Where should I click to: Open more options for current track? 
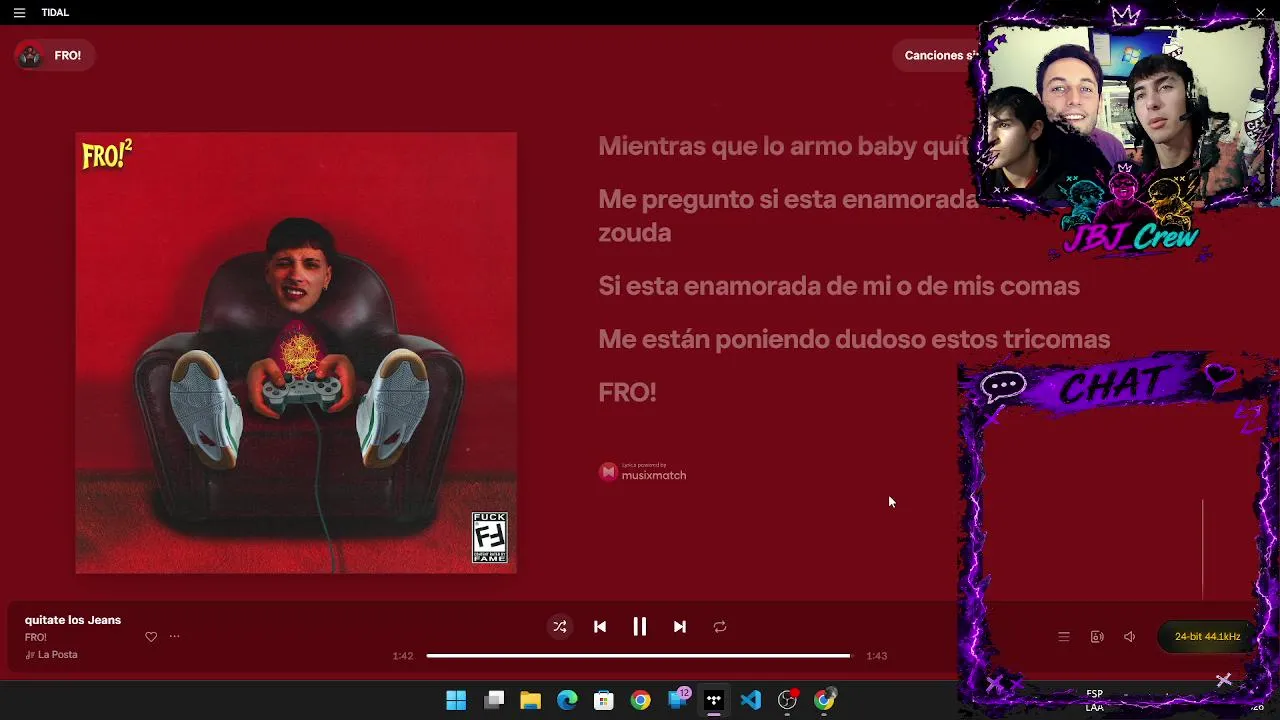pyautogui.click(x=174, y=637)
